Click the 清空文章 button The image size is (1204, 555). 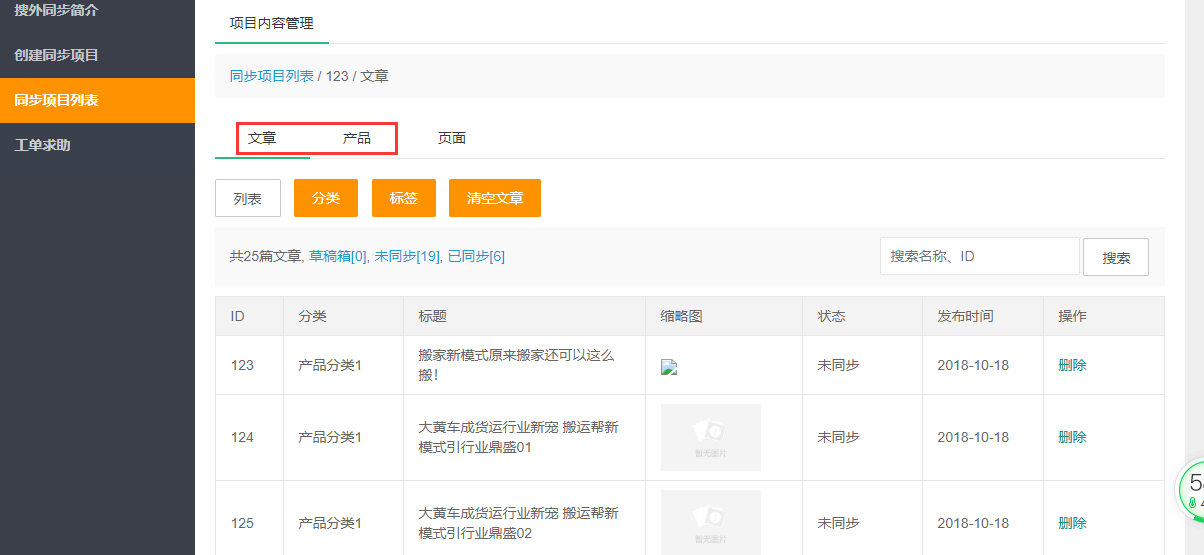coord(495,198)
